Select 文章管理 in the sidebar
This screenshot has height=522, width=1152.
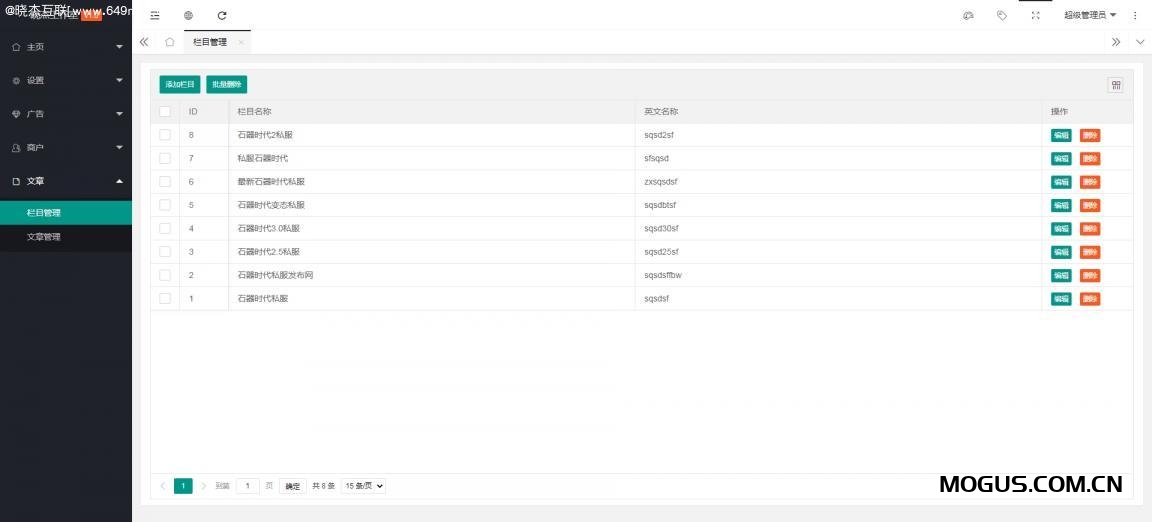coord(44,237)
